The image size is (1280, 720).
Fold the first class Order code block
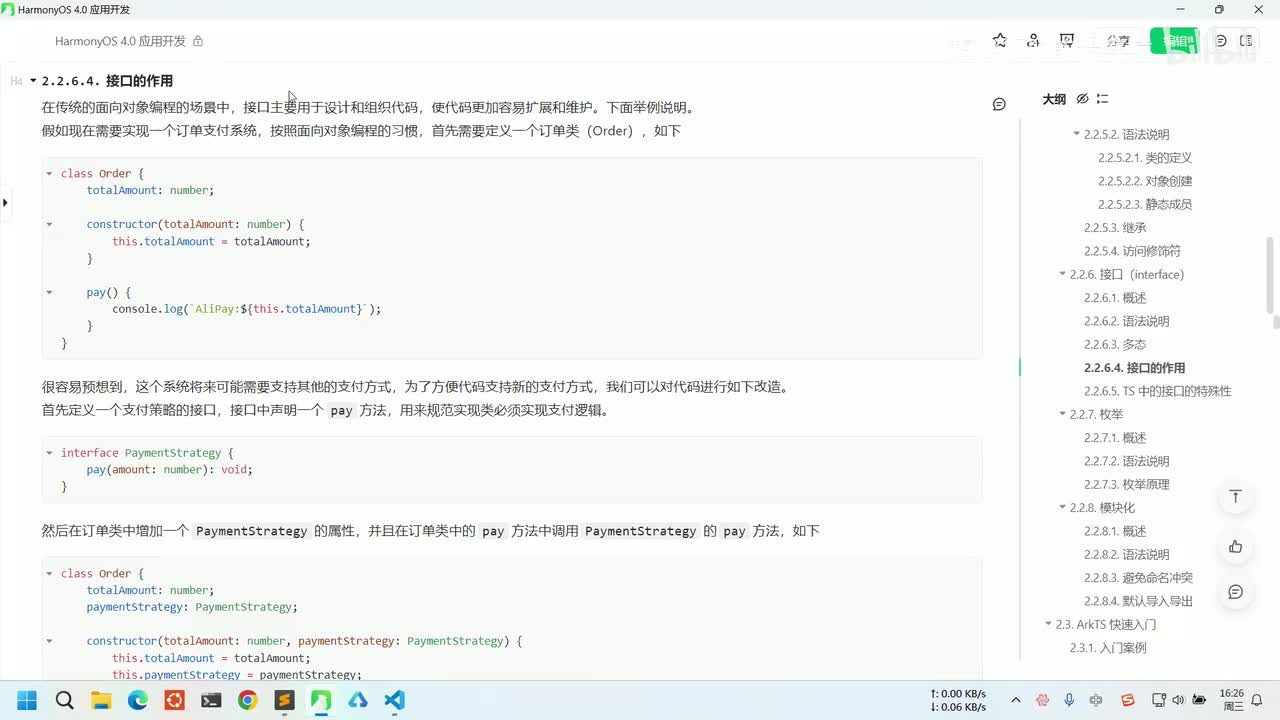click(x=49, y=174)
